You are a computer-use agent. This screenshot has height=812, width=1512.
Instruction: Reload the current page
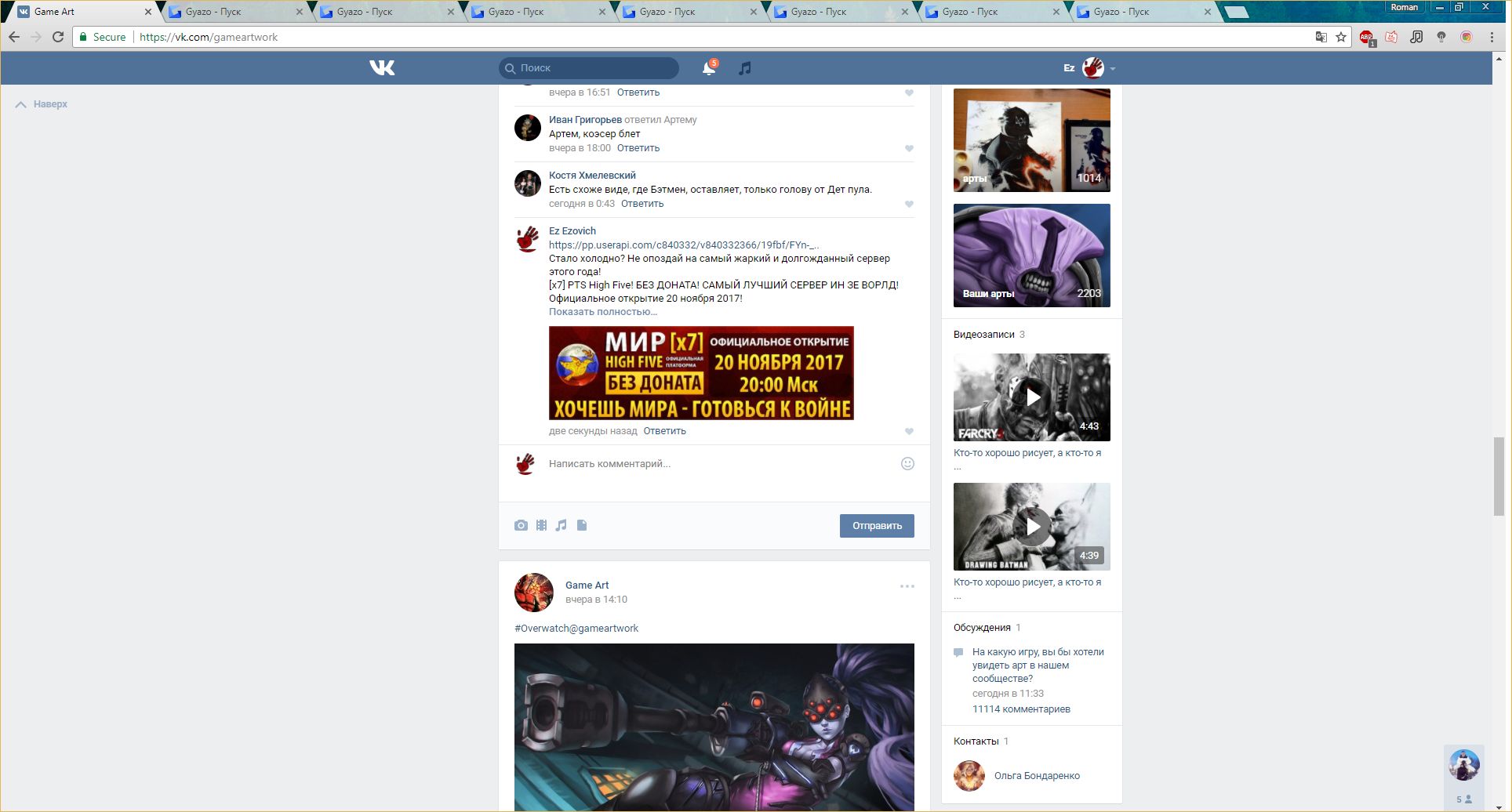(58, 37)
